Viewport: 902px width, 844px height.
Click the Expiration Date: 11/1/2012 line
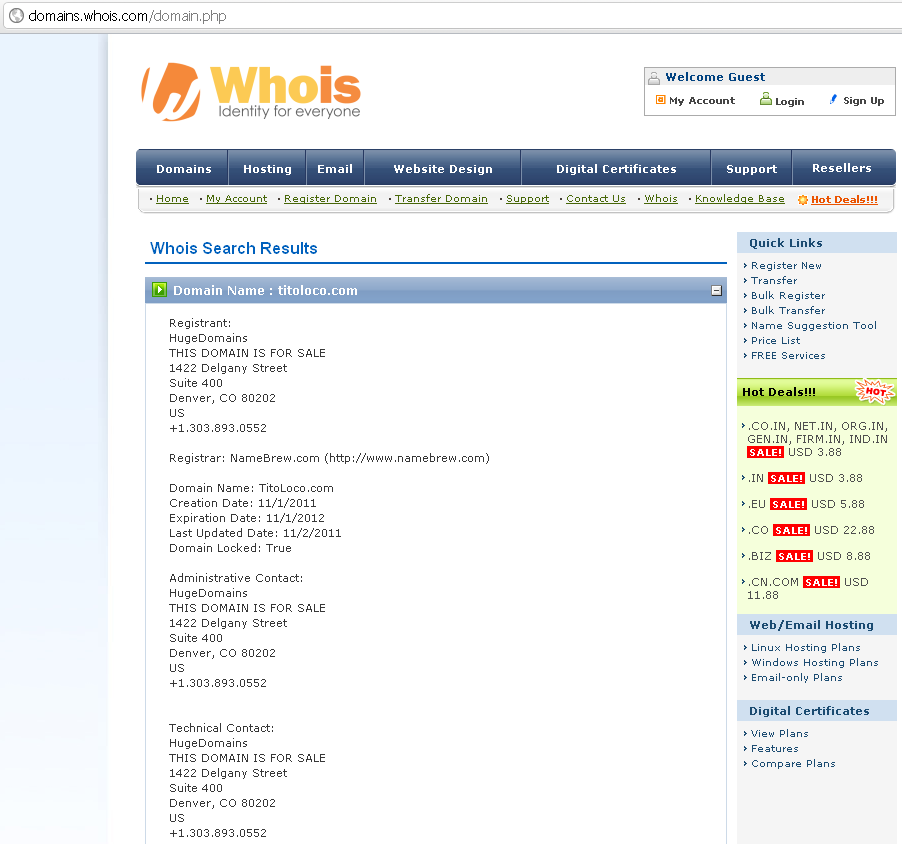point(247,518)
